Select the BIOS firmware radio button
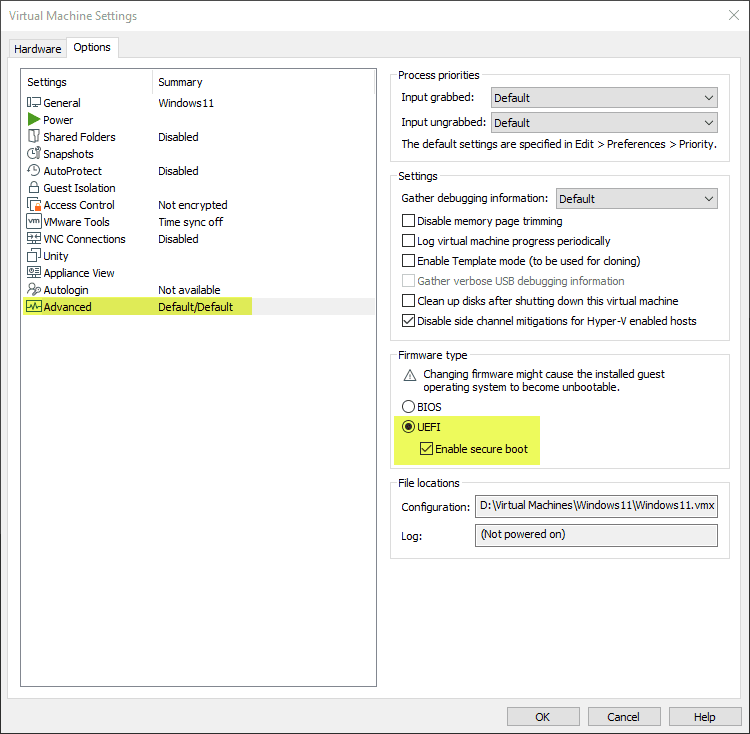This screenshot has width=750, height=734. coord(408,406)
